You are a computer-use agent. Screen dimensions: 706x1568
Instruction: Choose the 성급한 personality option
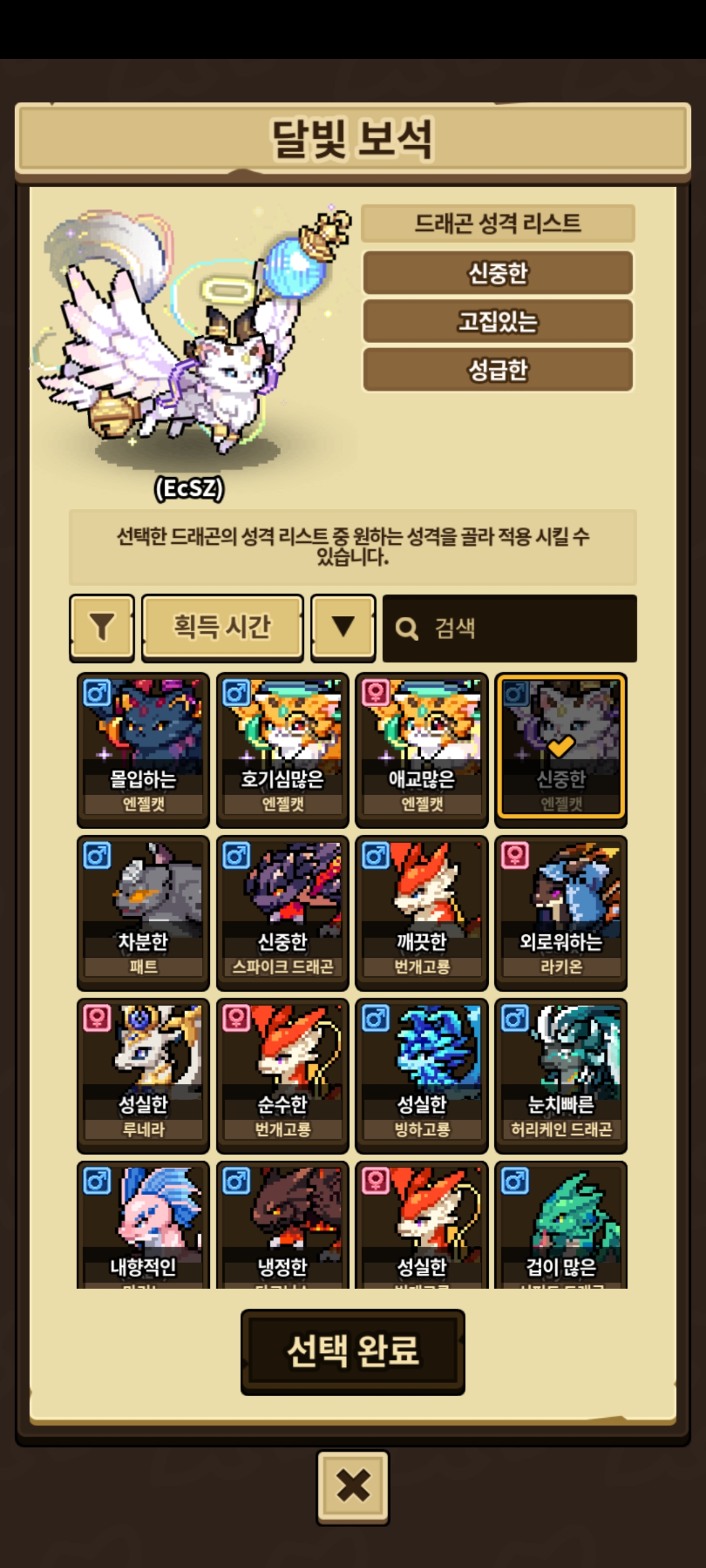coord(498,370)
